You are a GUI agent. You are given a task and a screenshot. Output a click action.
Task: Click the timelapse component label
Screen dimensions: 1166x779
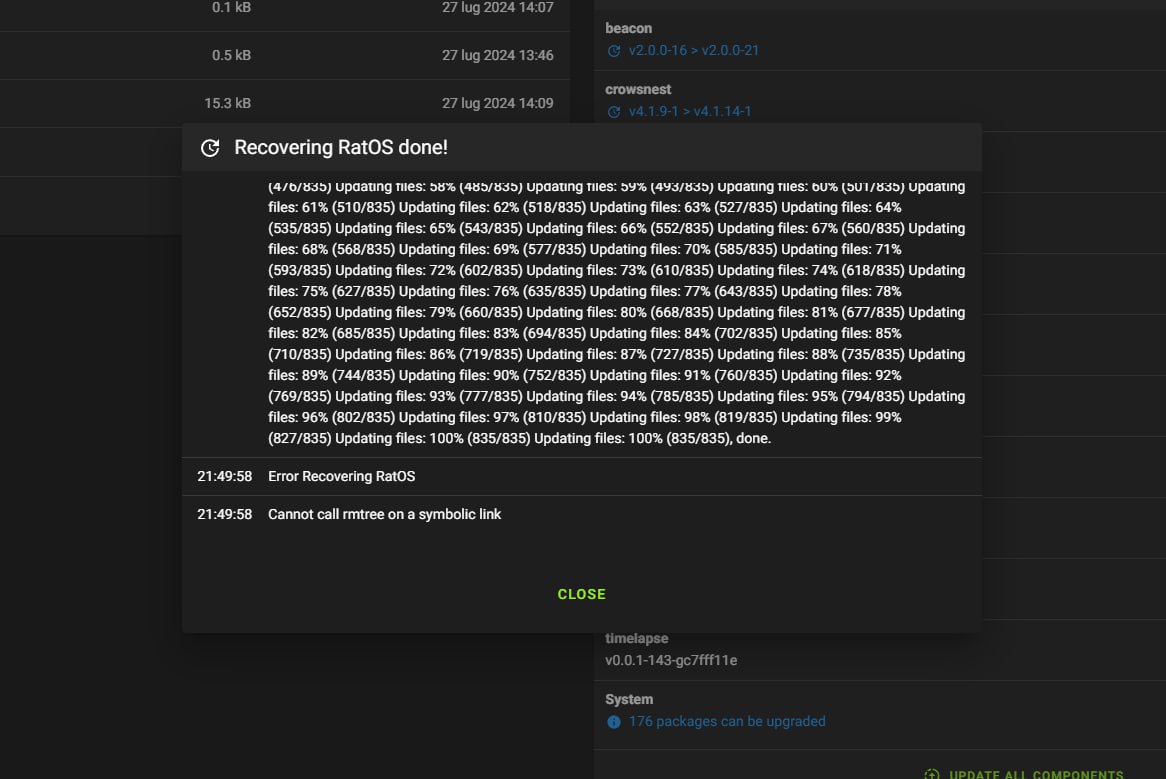pos(637,639)
